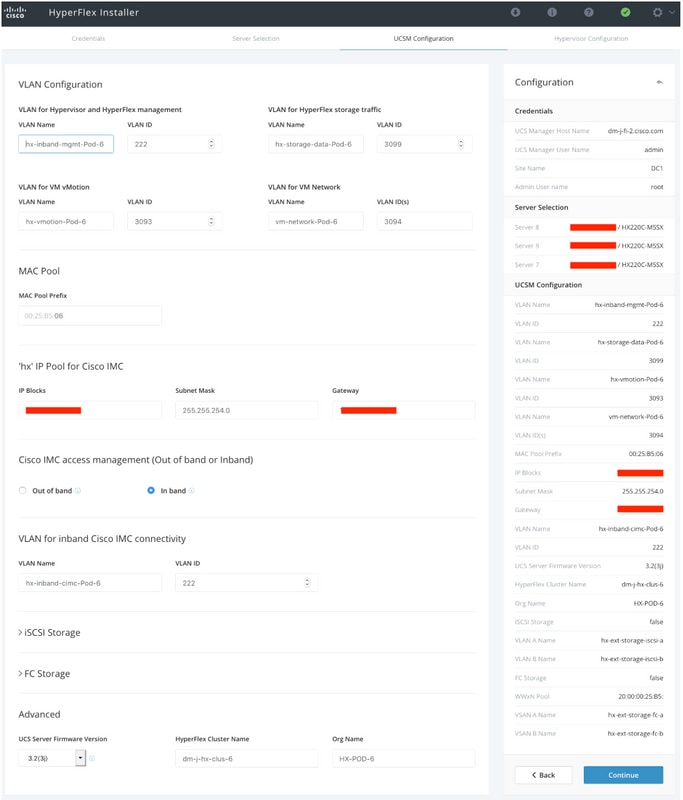This screenshot has height=800, width=683.
Task: Click hx-ext-storage-fc-b VSAN B value
Action: coord(635,734)
